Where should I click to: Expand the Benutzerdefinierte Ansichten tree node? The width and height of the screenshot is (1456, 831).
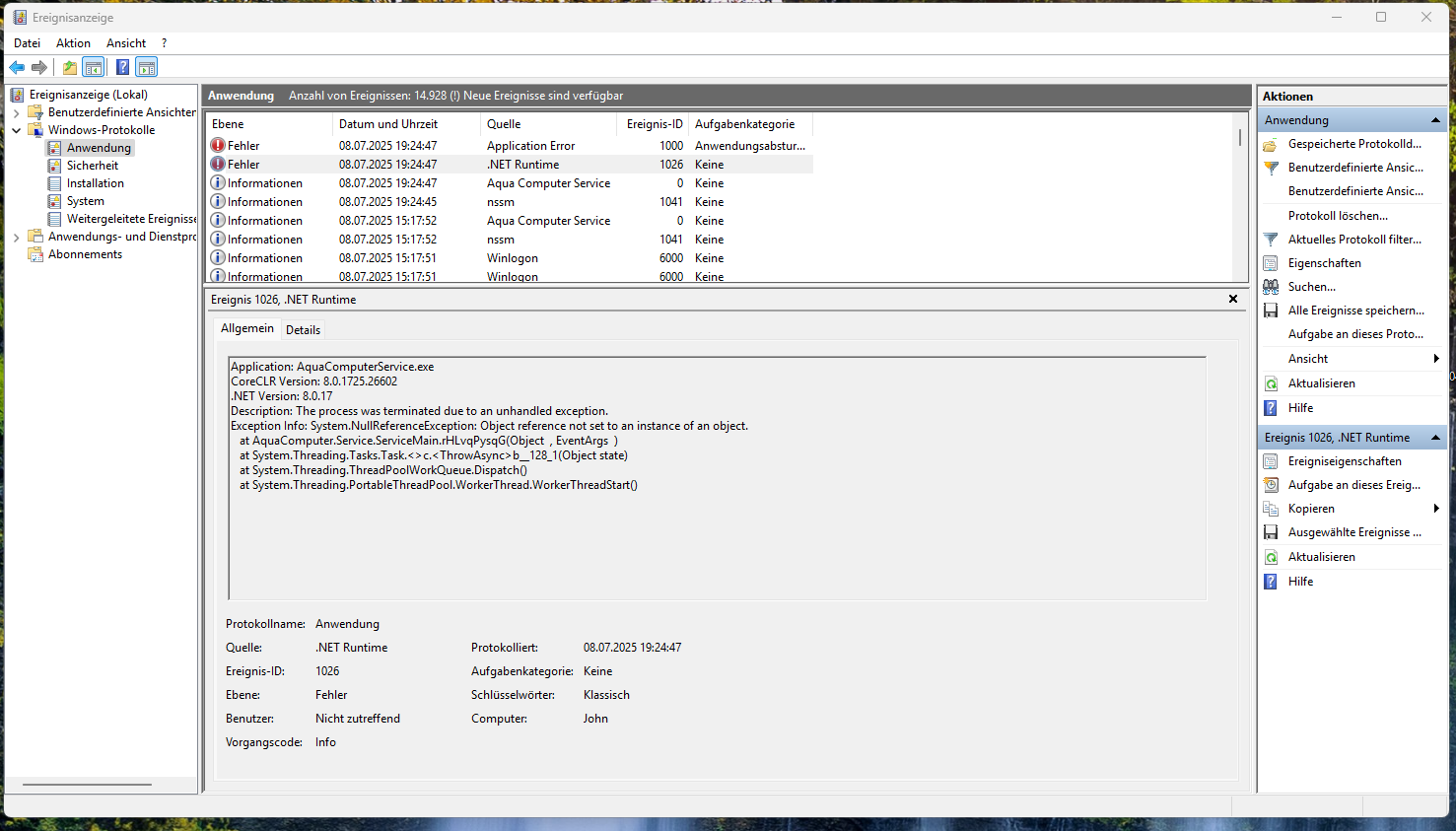[16, 112]
